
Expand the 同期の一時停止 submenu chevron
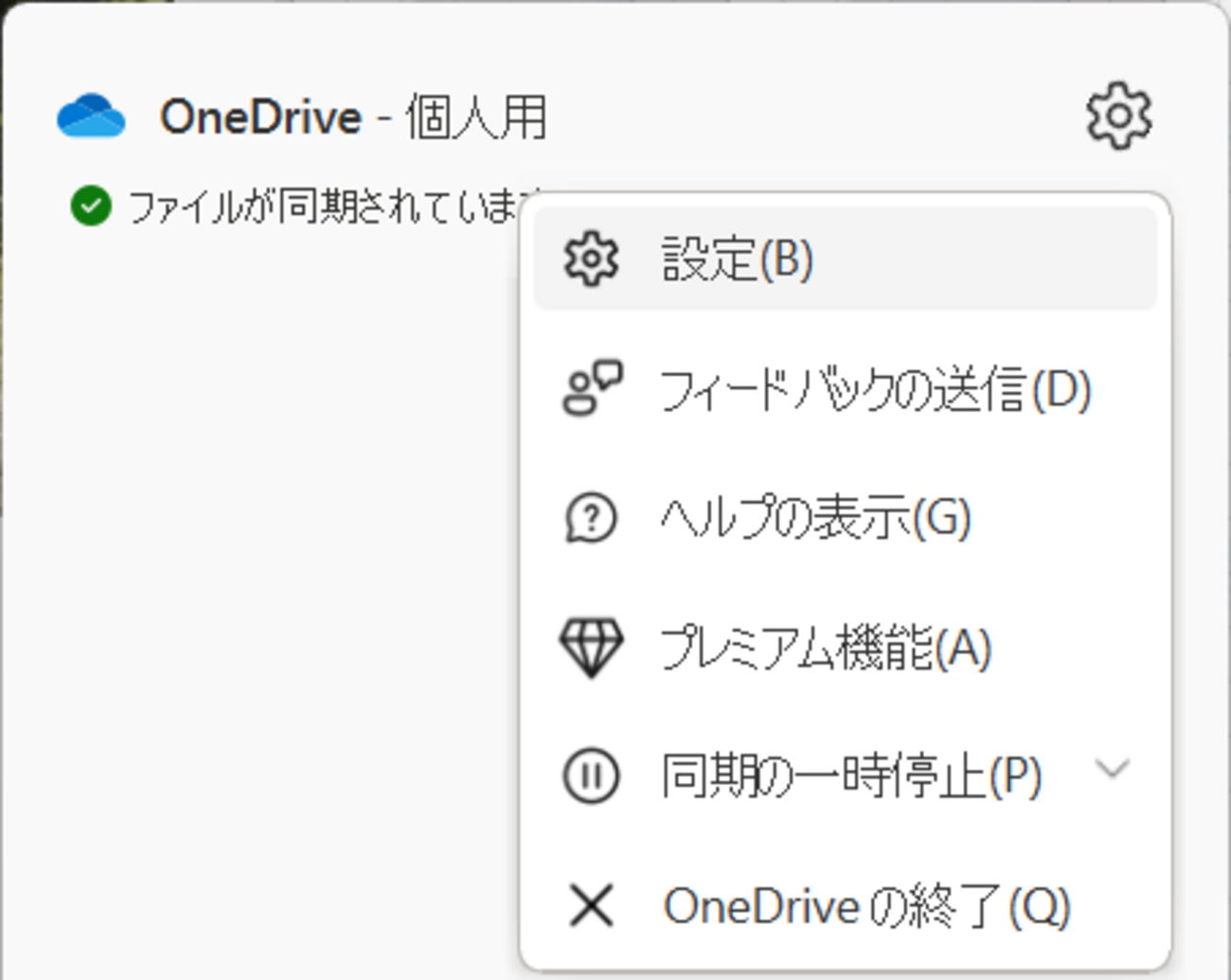tap(1113, 768)
